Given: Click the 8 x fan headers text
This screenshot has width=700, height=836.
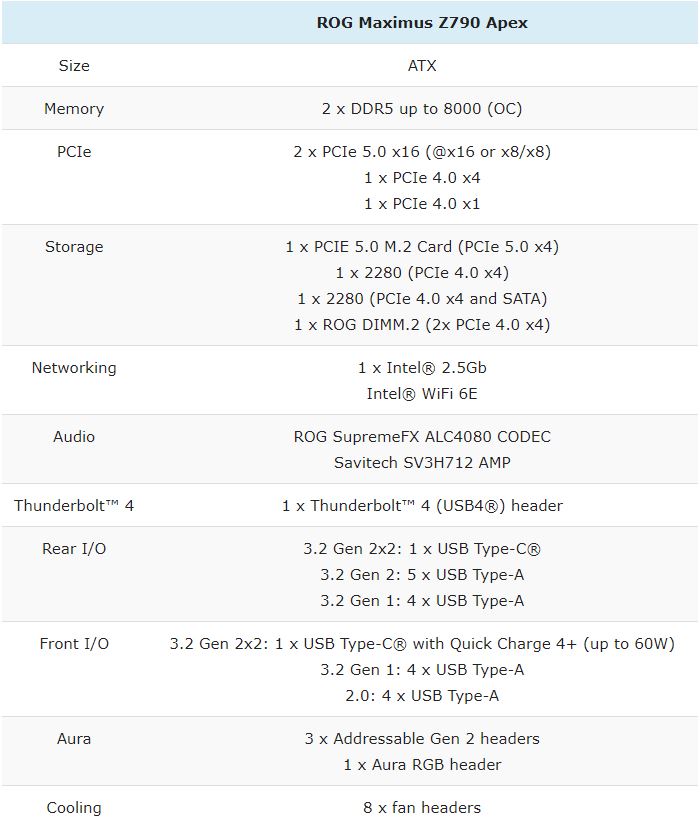Looking at the screenshot, I should [x=422, y=808].
